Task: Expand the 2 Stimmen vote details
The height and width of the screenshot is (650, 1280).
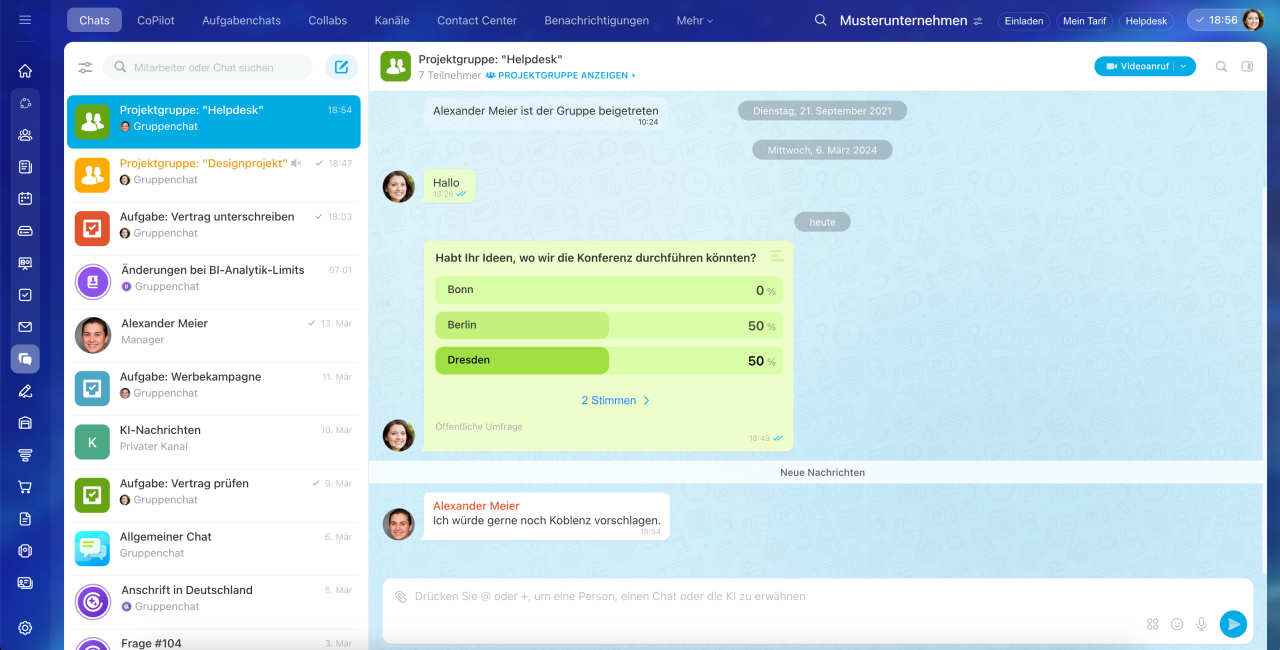Action: [615, 400]
